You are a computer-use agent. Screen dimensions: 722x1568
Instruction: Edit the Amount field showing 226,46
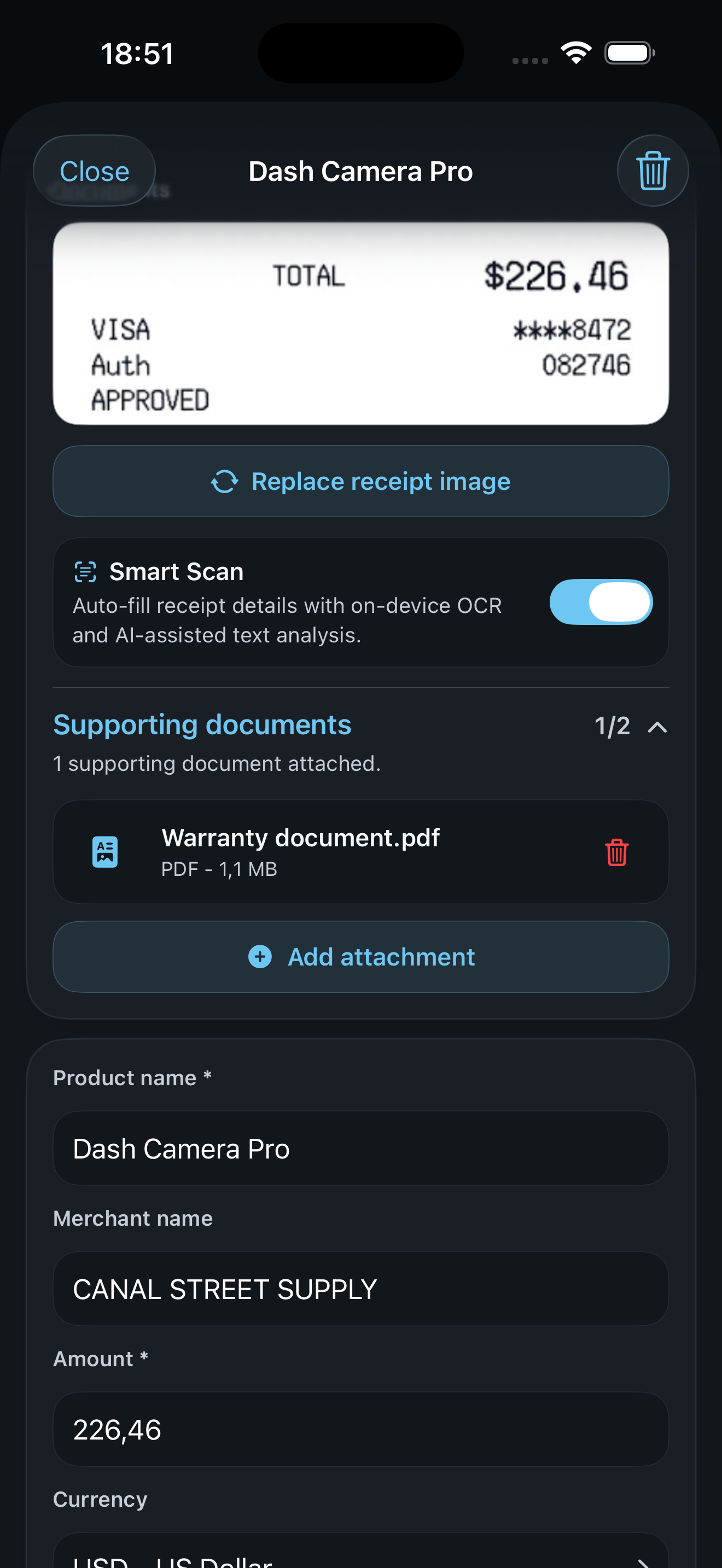(361, 1429)
